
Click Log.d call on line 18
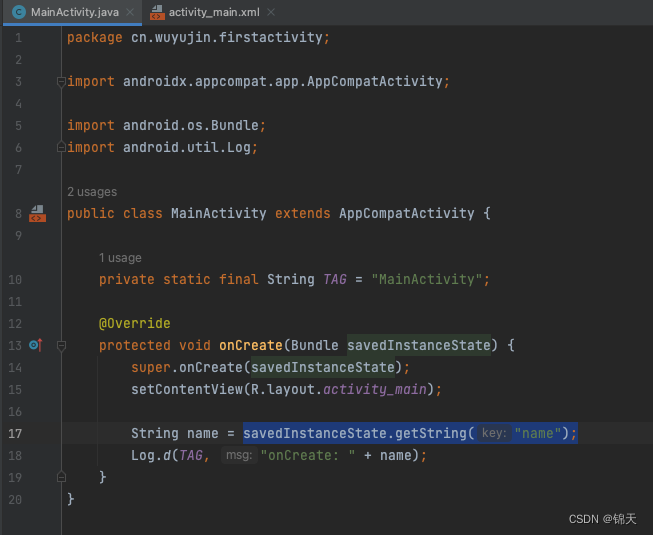click(151, 455)
